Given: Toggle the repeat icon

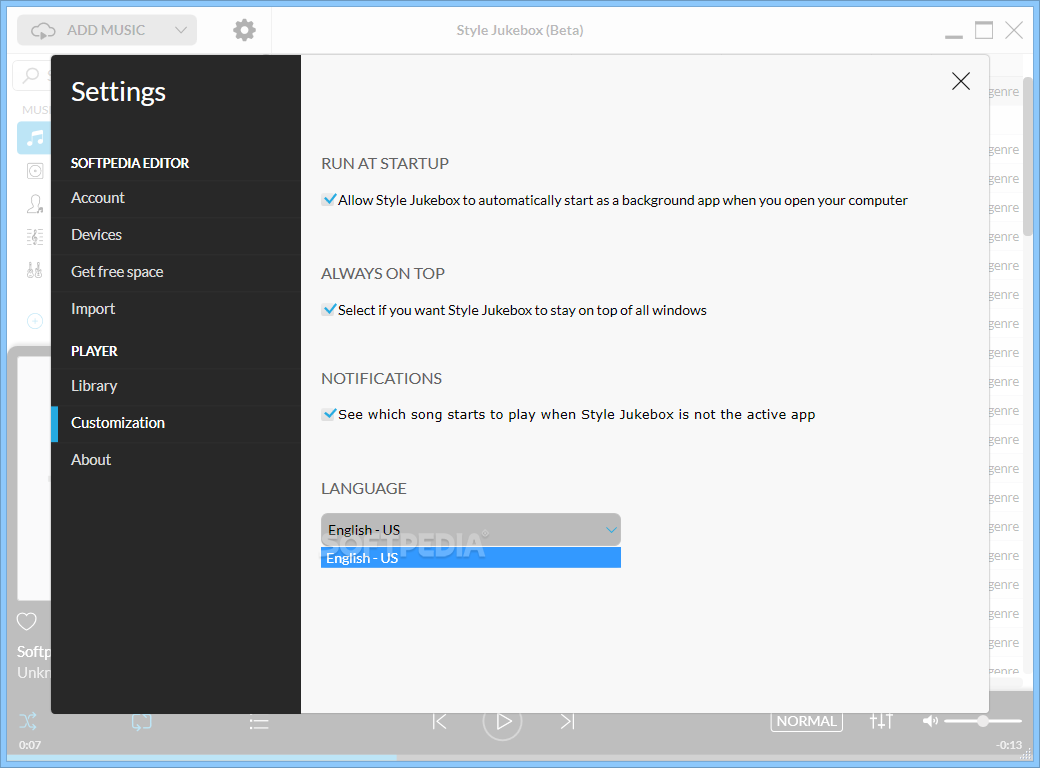Looking at the screenshot, I should click(x=141, y=722).
